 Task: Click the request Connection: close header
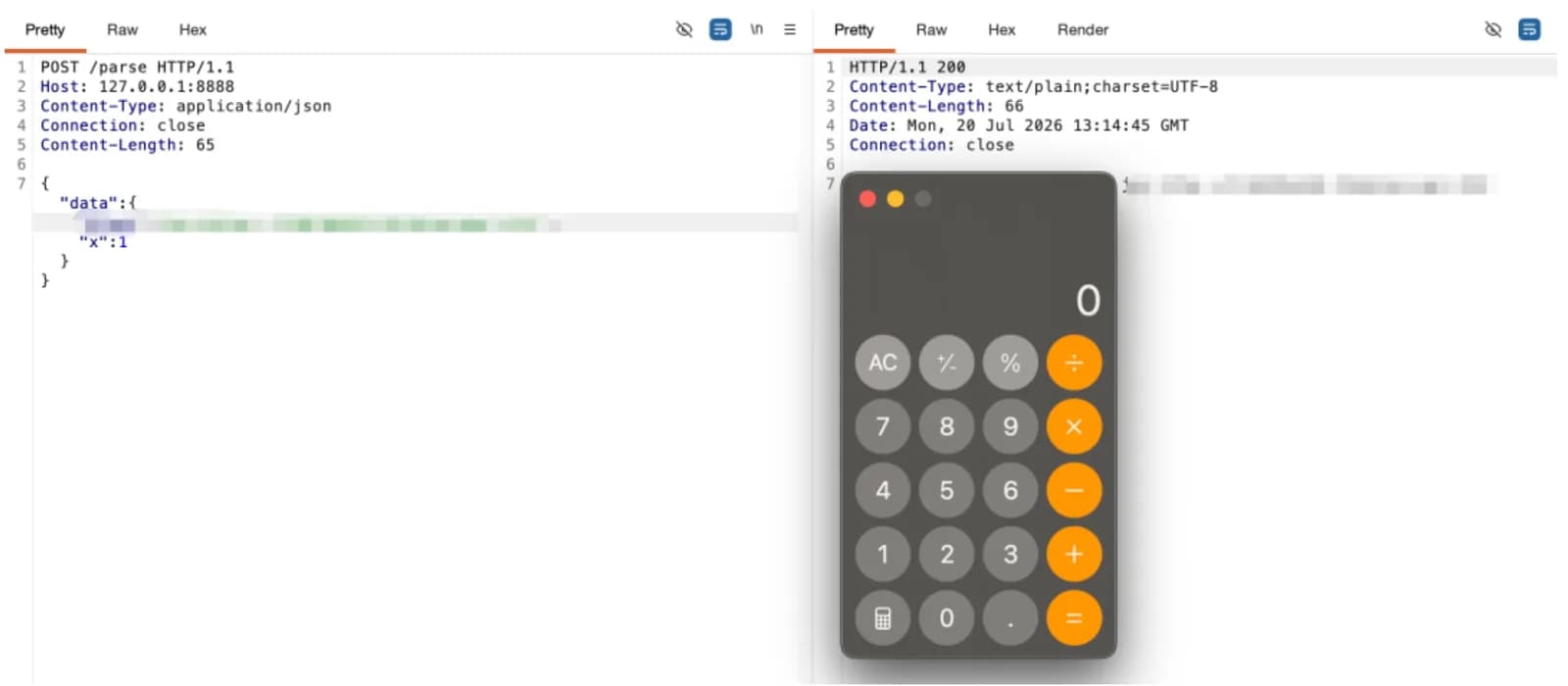click(x=122, y=125)
